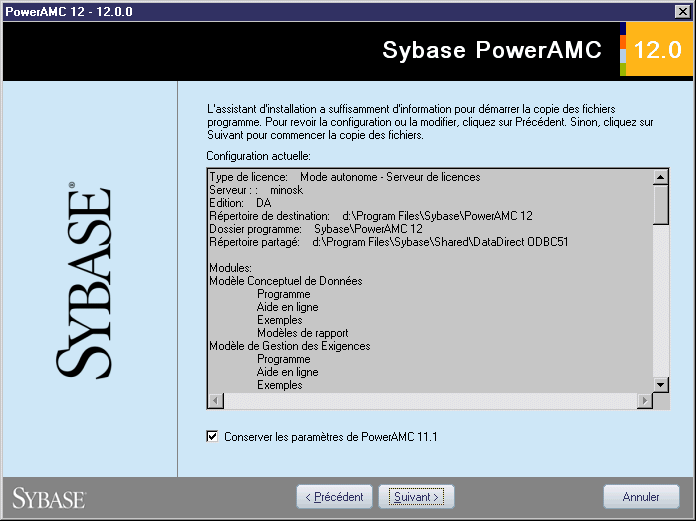Click the 'Modules:' line
Viewport: 696px width, 521px height.
click(230, 268)
